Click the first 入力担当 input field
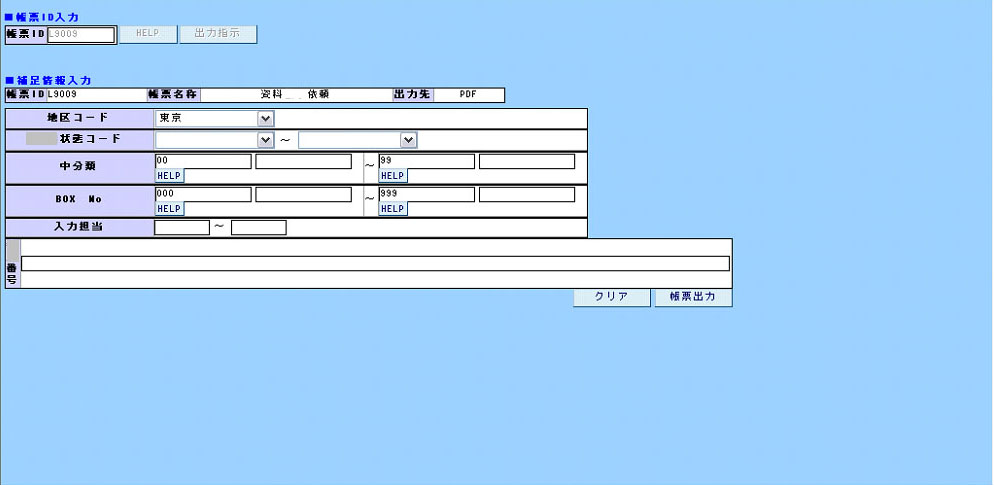Screen dimensions: 994x485 [x=182, y=227]
